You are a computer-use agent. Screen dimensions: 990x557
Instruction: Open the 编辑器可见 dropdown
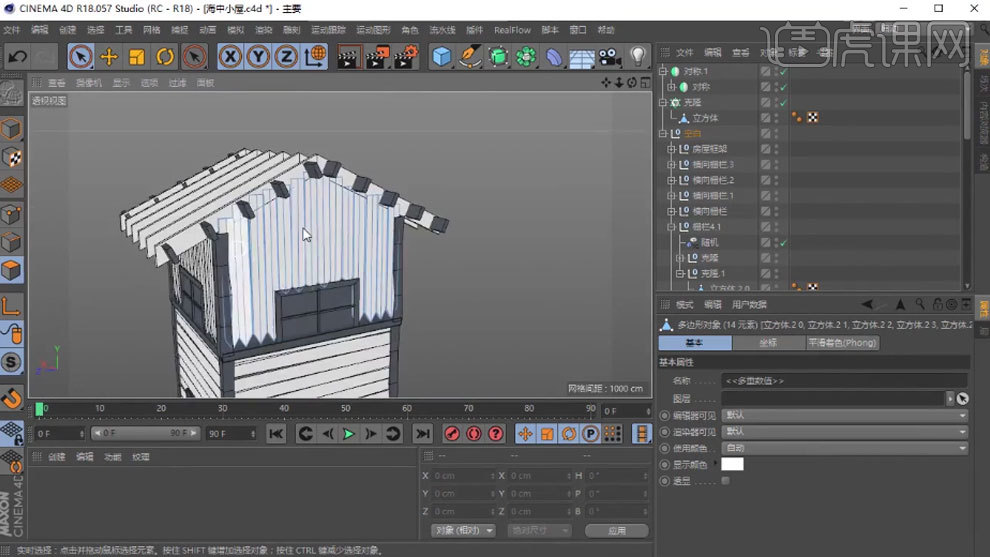click(x=844, y=415)
